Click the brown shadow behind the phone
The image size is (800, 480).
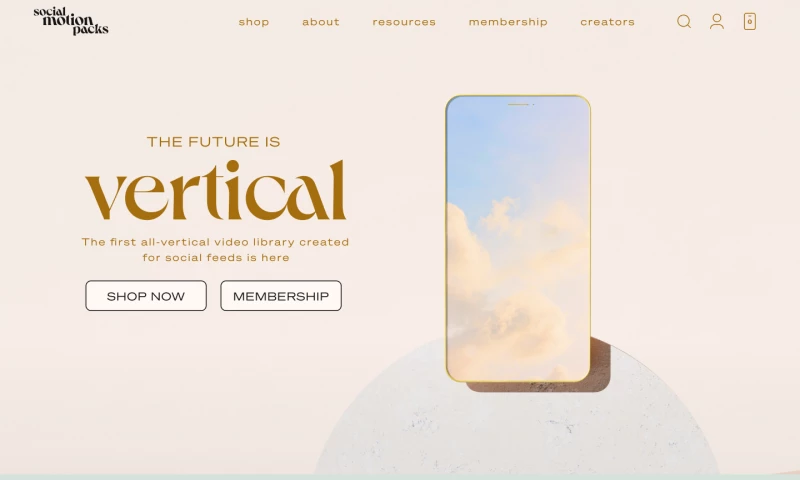(x=601, y=365)
